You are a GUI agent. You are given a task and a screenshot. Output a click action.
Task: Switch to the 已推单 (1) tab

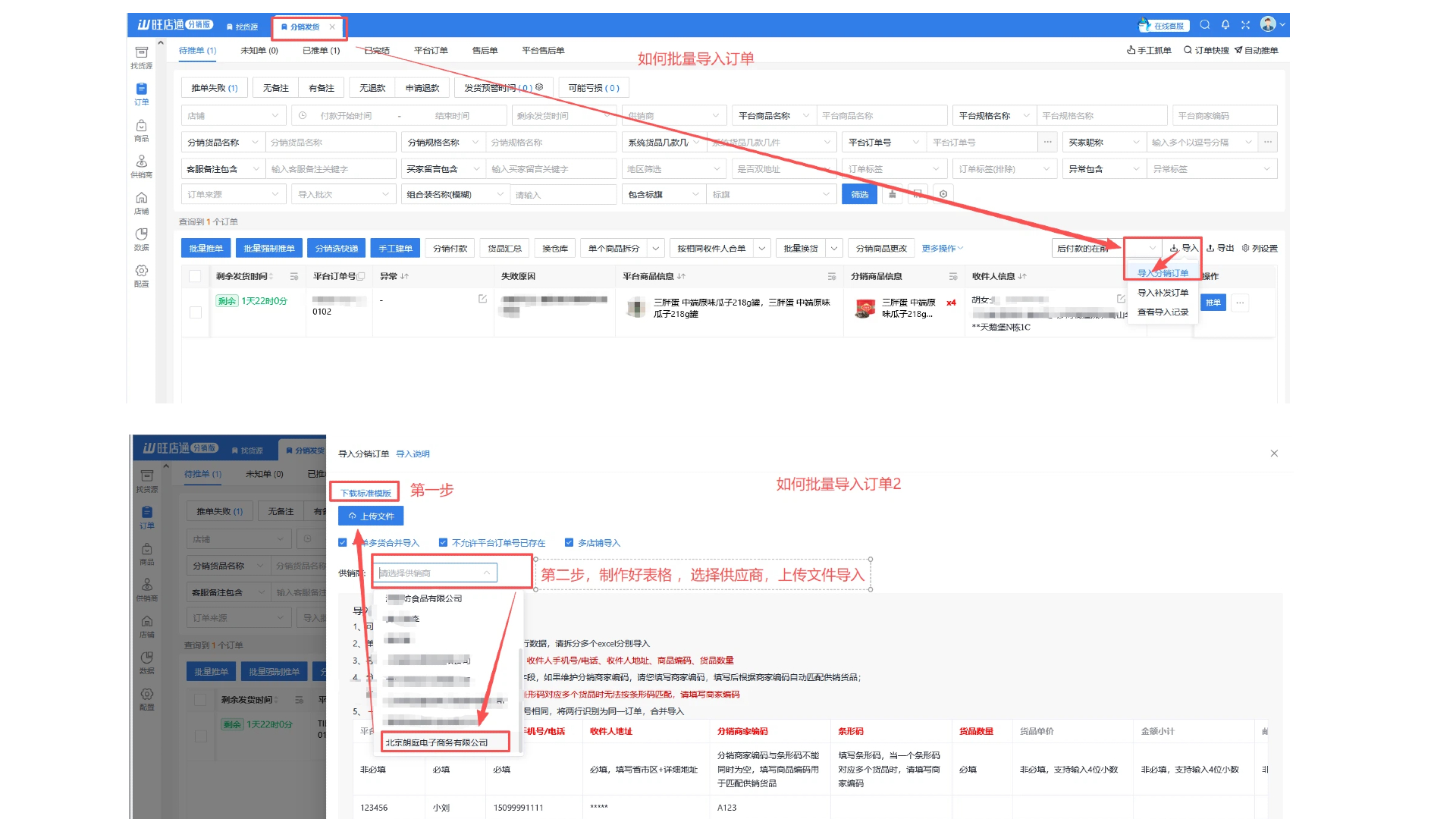point(321,51)
